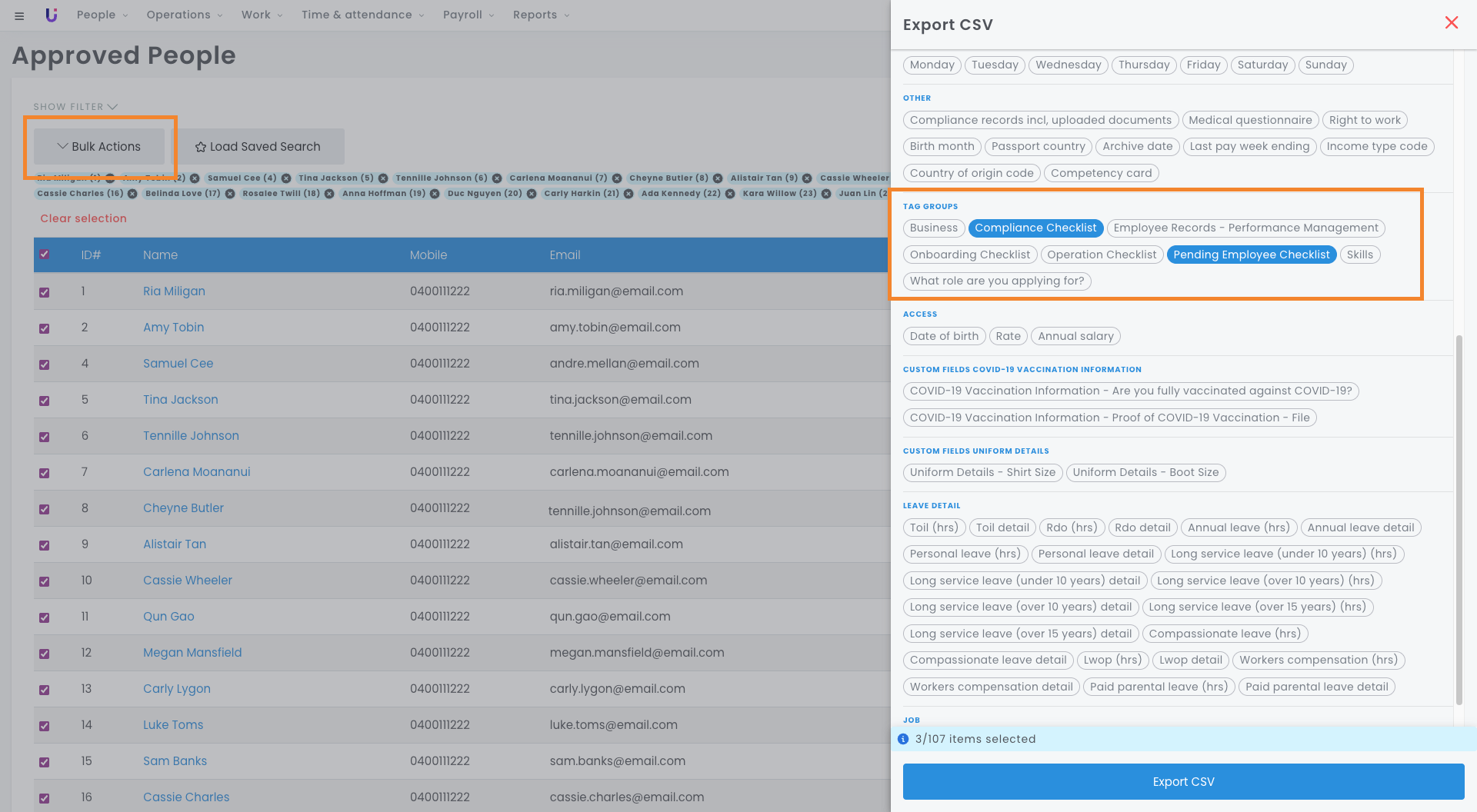Click the purple U home logo

[52, 15]
